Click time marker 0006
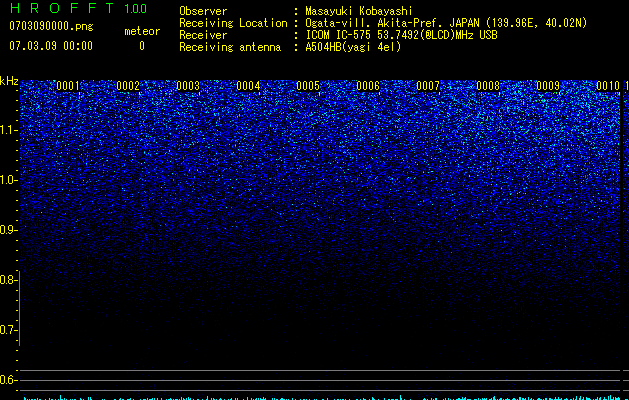 coord(368,86)
